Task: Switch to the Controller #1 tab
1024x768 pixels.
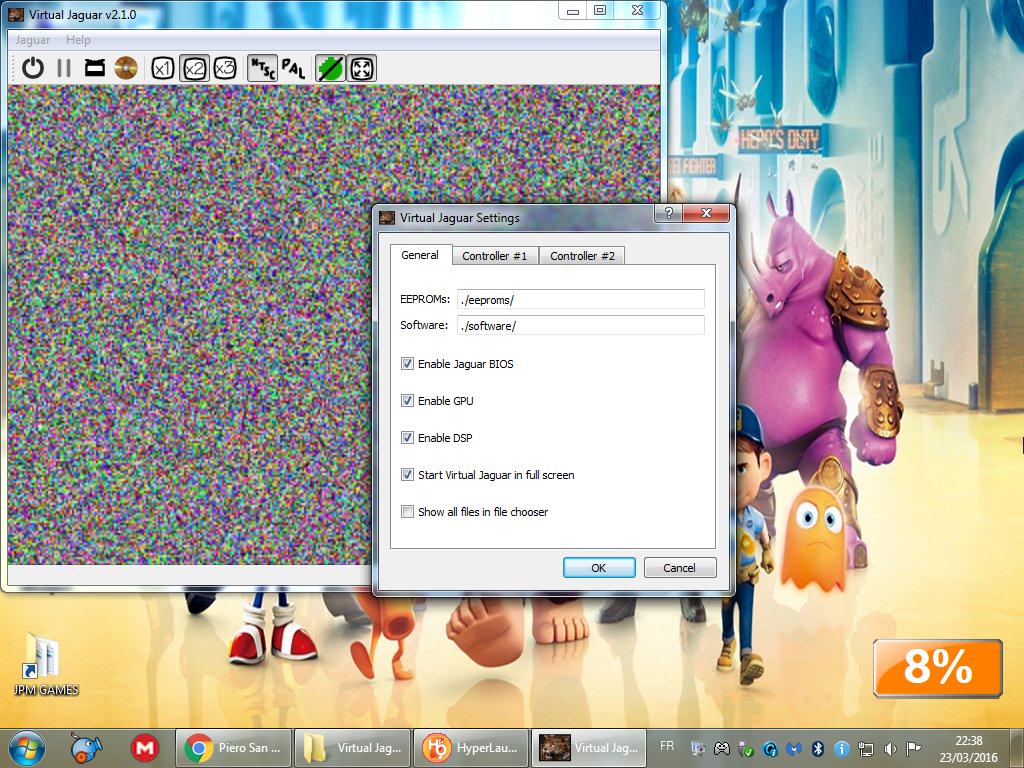Action: [x=494, y=256]
